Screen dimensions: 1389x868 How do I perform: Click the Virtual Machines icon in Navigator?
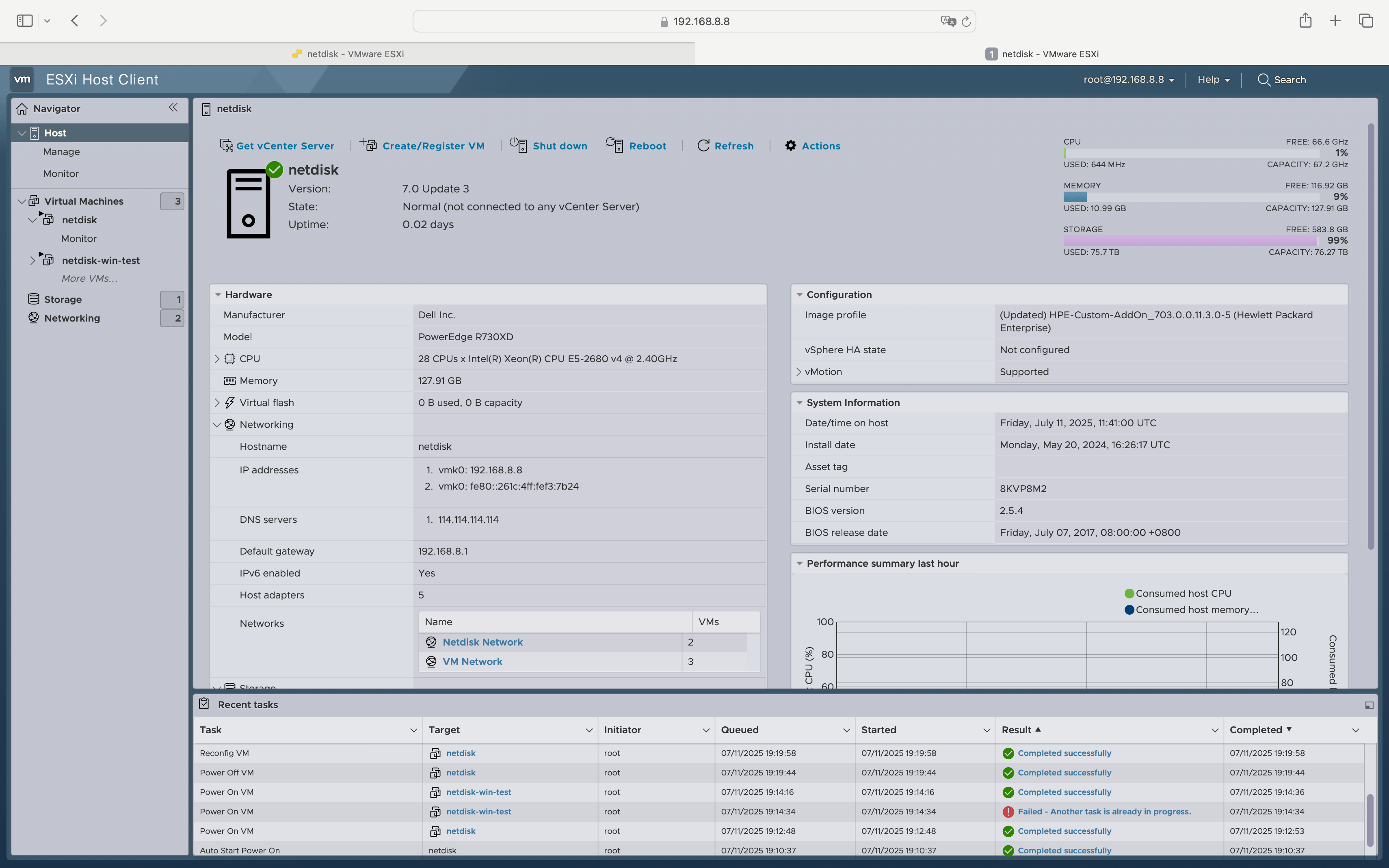click(x=34, y=201)
